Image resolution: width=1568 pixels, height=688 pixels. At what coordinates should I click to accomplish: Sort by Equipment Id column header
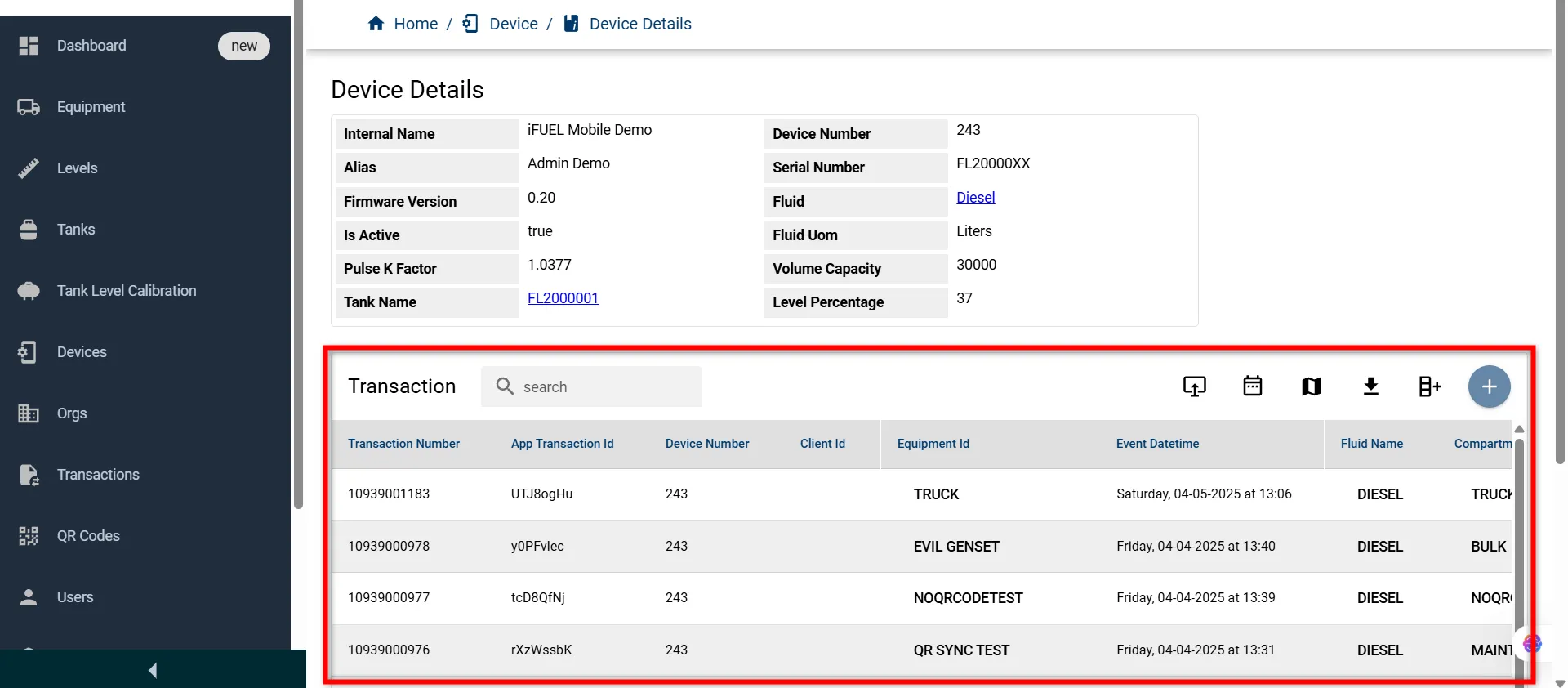[933, 444]
